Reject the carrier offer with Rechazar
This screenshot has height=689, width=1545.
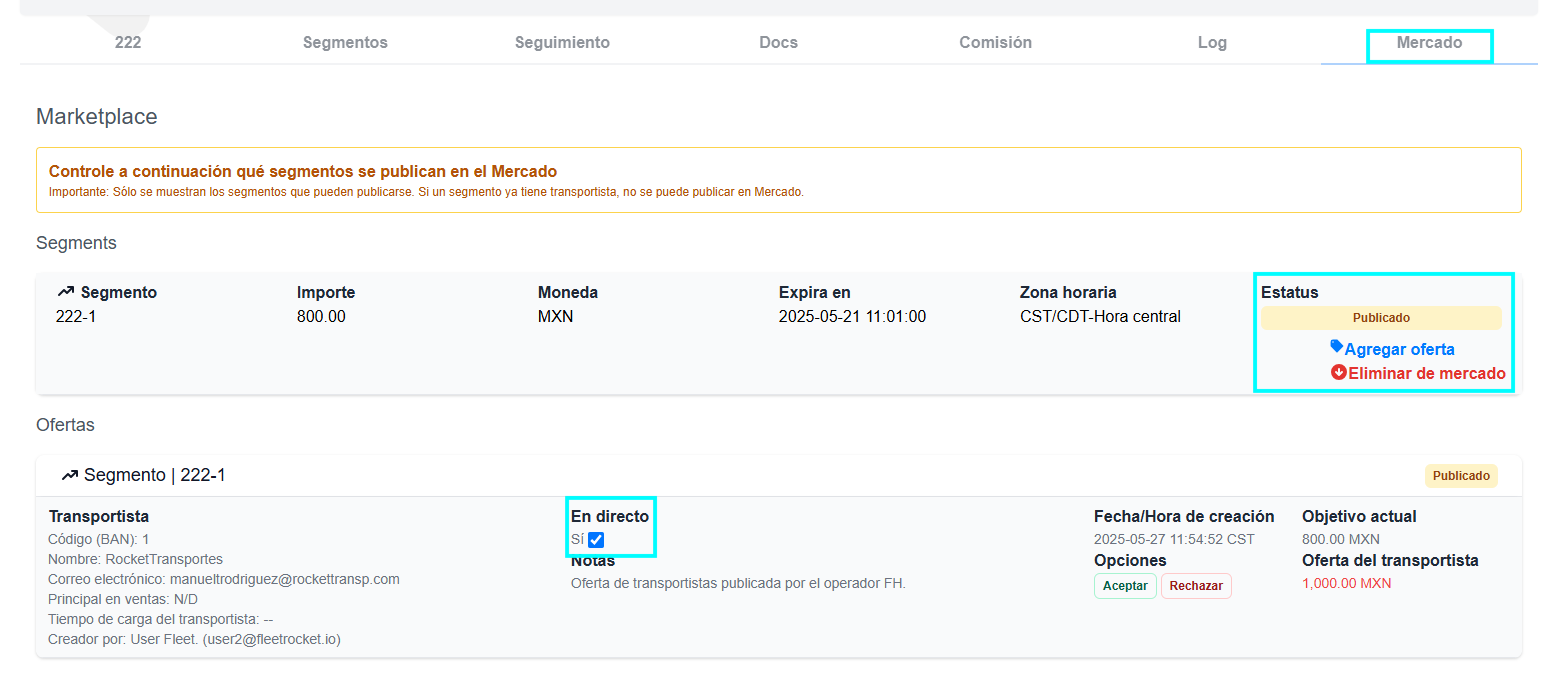click(x=1196, y=586)
